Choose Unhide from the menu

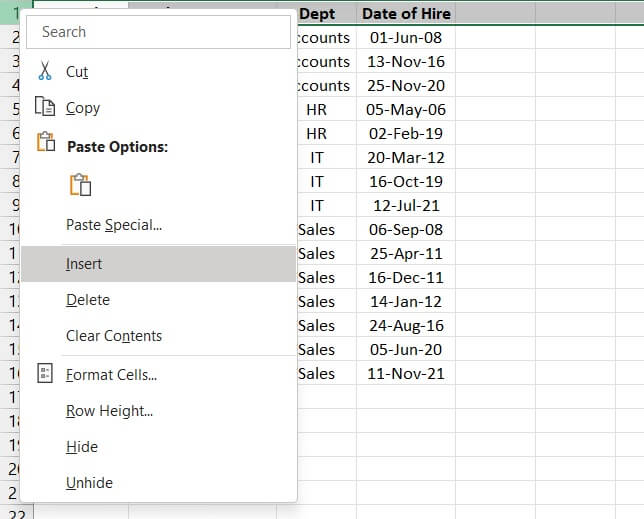point(89,483)
